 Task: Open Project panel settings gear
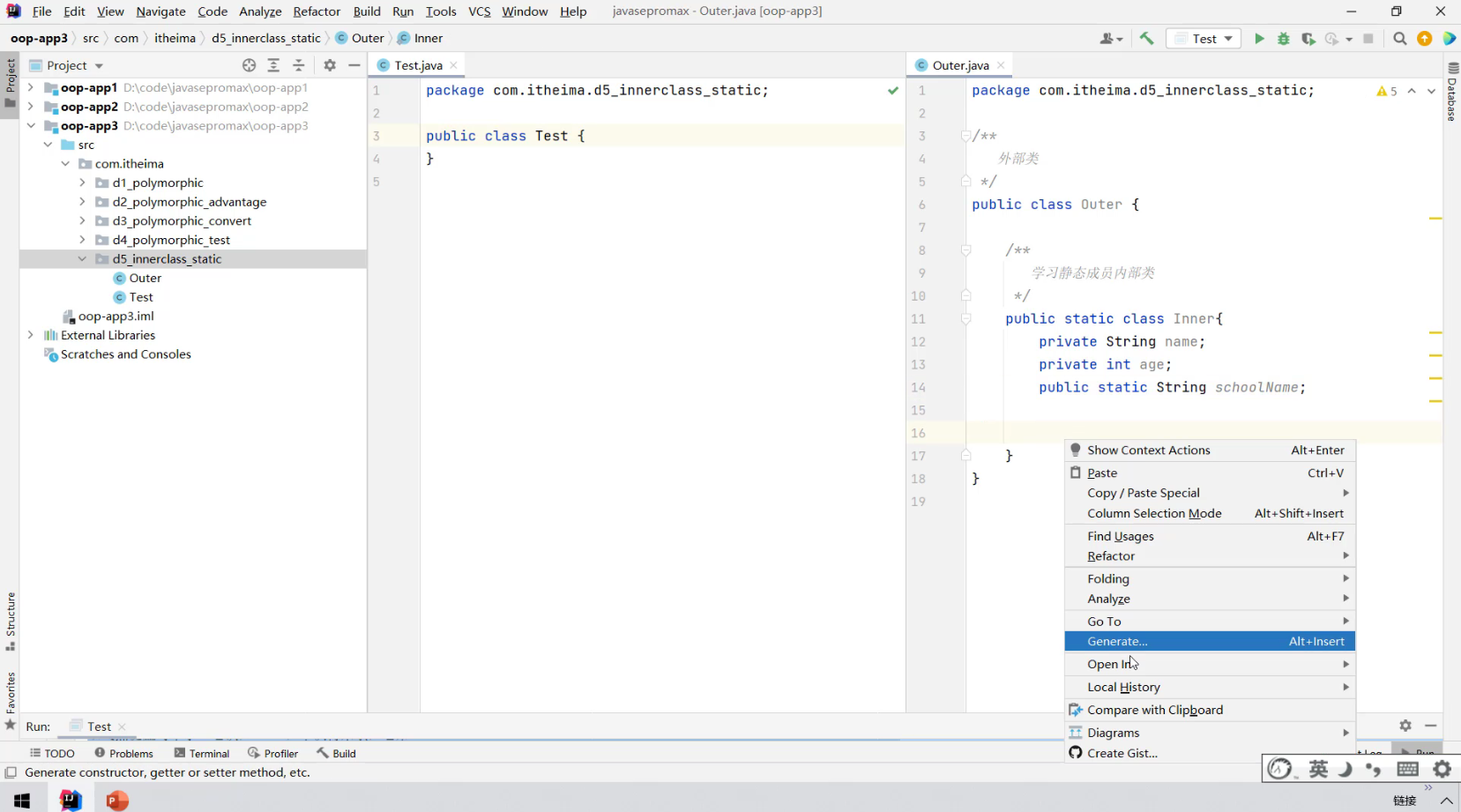tap(330, 65)
